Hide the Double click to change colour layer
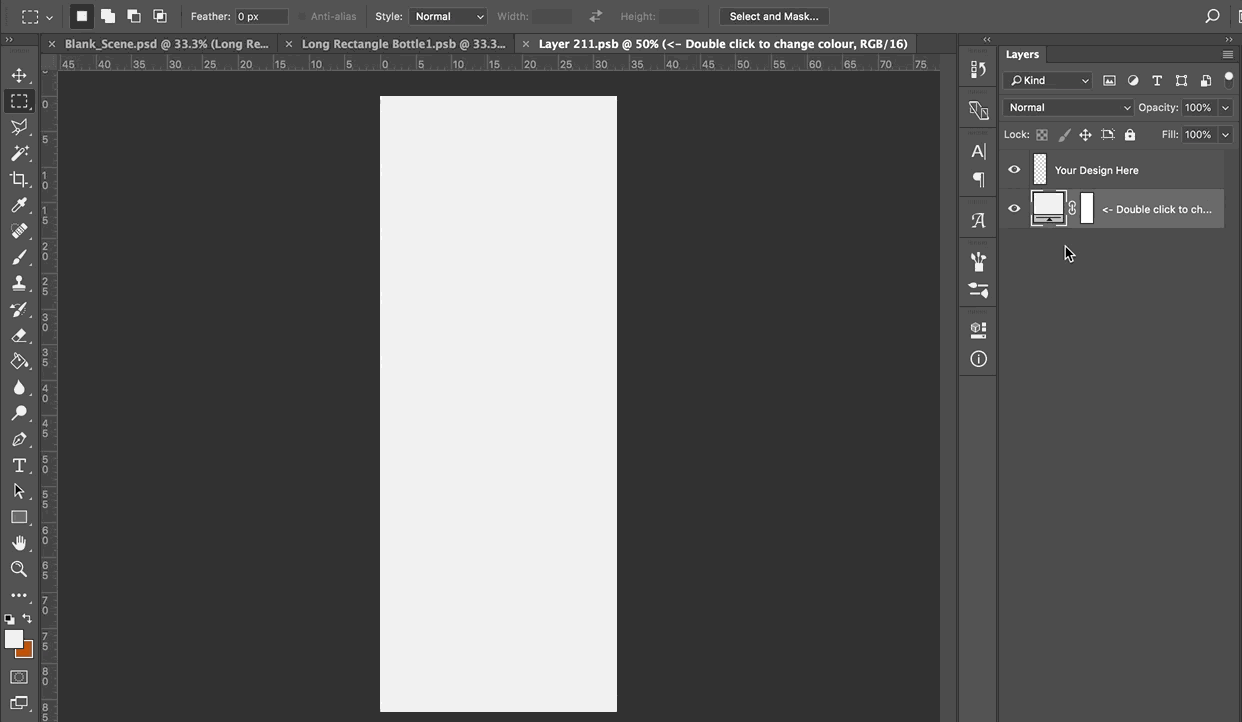 (x=1014, y=209)
